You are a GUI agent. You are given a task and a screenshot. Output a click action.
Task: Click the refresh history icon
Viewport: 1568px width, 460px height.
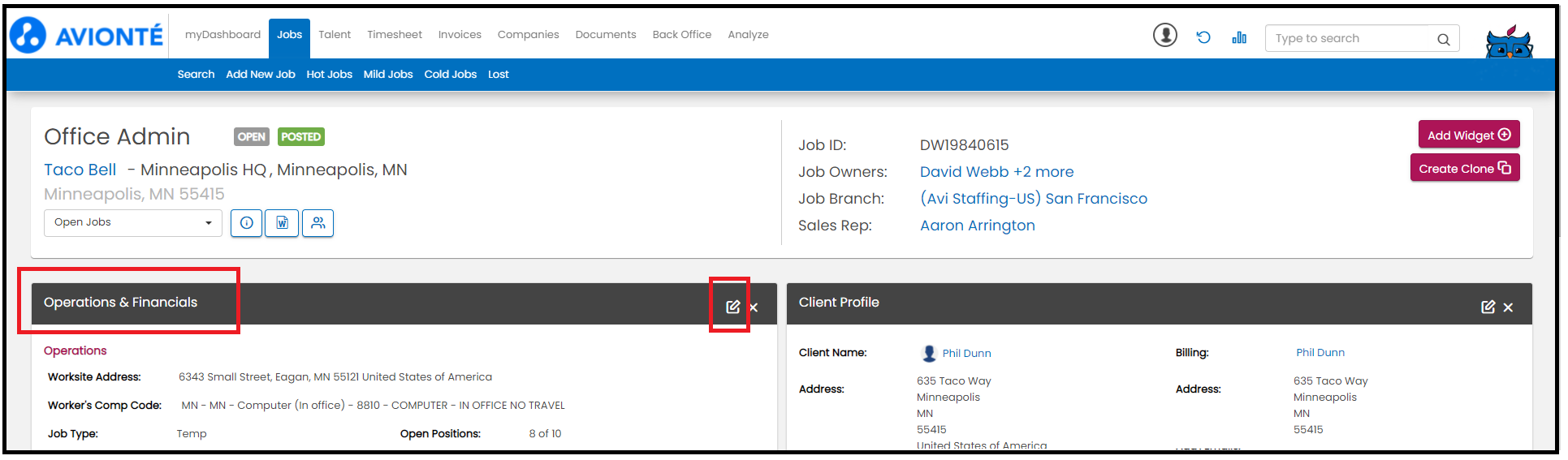[1203, 37]
